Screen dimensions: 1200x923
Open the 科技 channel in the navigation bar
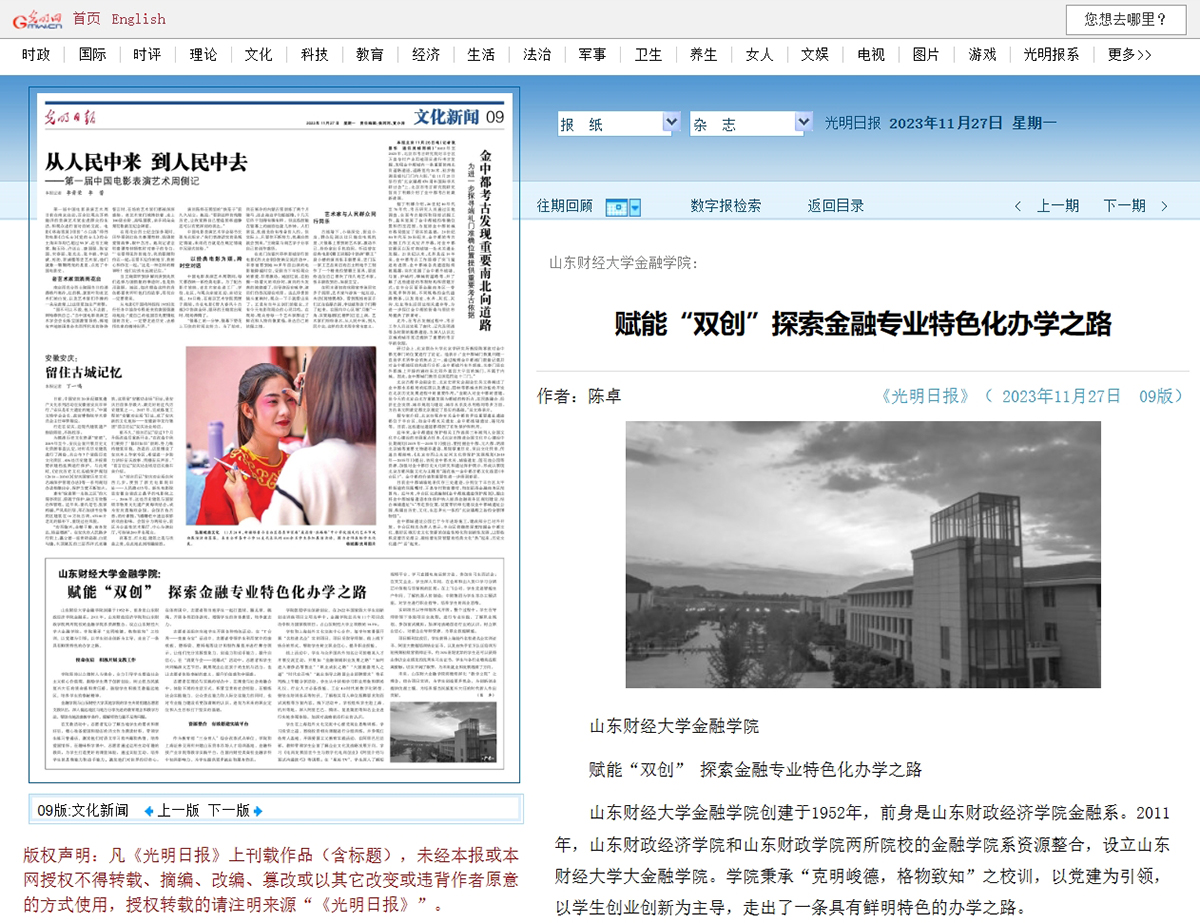coord(314,55)
